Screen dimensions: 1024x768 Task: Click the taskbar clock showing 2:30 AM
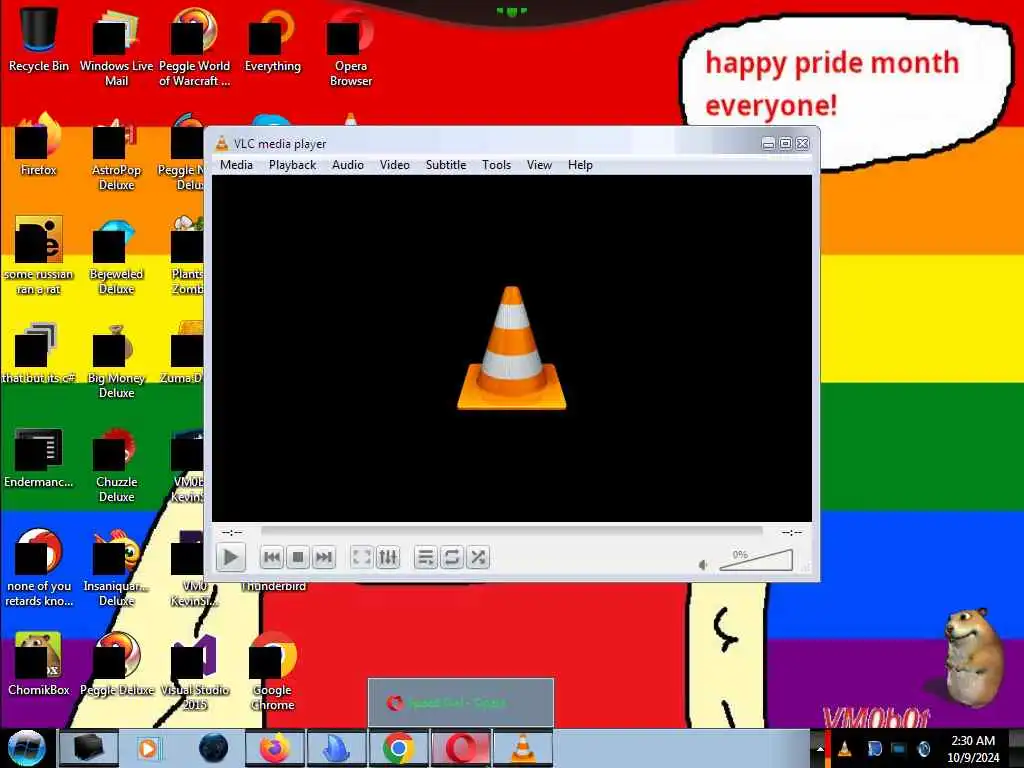973,749
